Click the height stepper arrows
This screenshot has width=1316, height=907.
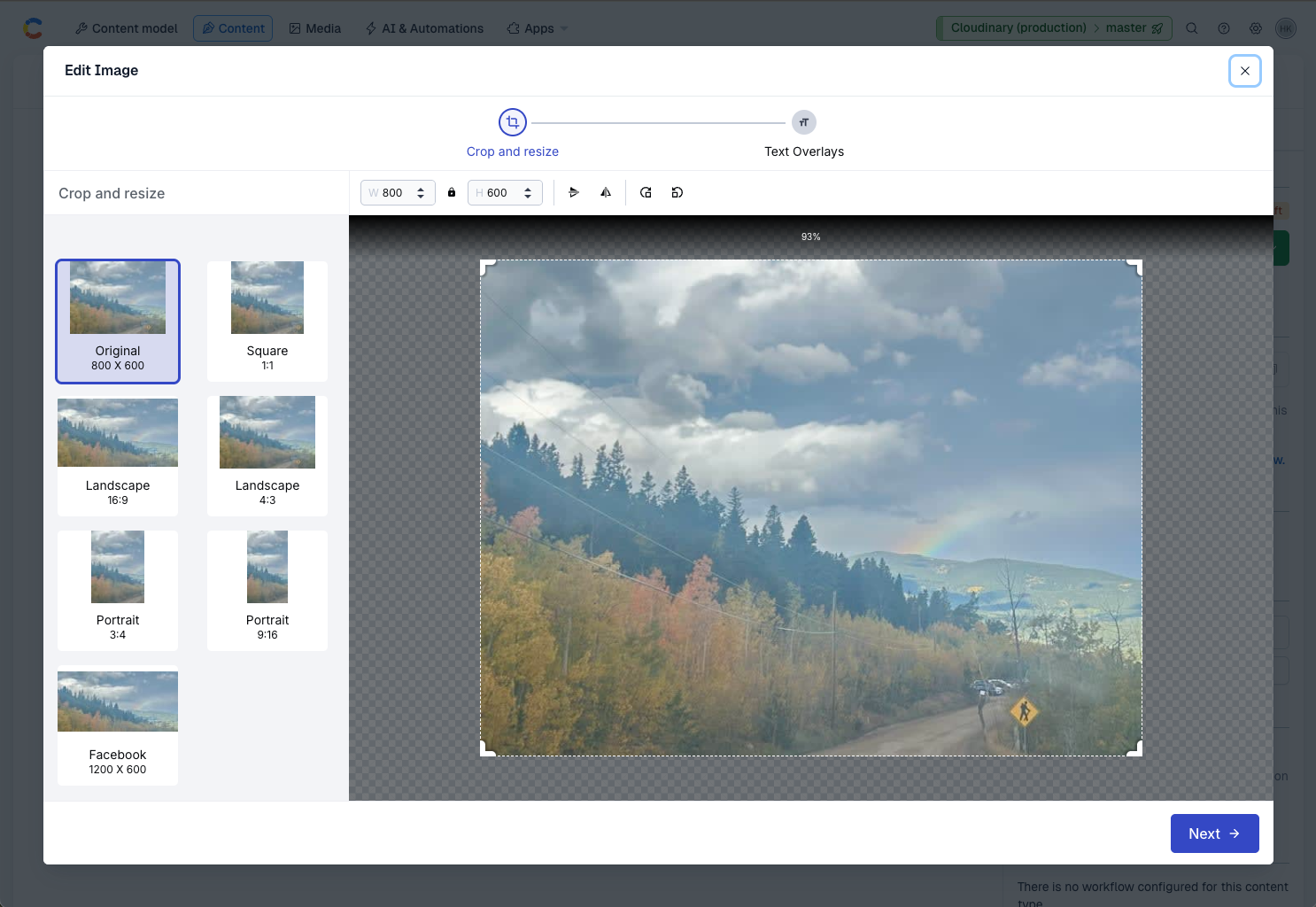coord(528,192)
